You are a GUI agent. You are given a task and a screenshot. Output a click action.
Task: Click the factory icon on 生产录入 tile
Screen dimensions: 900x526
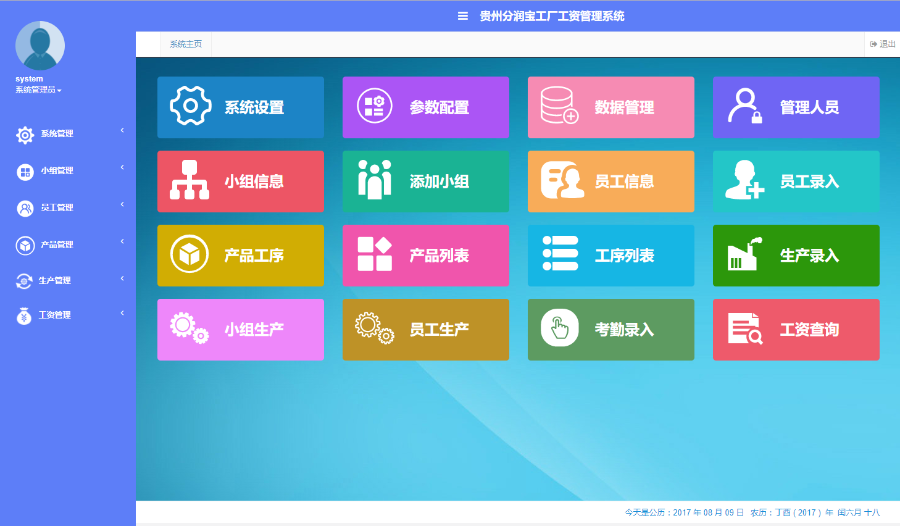tap(745, 255)
